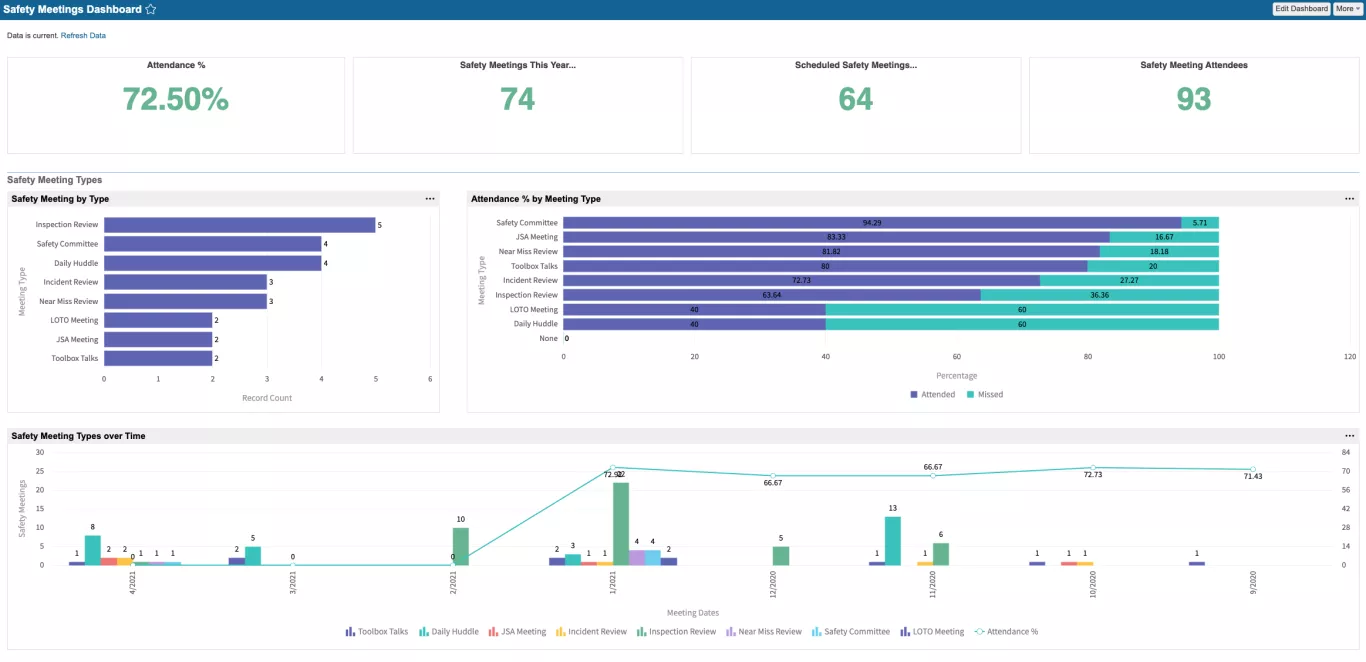Screen dimensions: 1366x662
Task: Click the Safety Committee missed segment 5.71
Action: [x=1200, y=223]
